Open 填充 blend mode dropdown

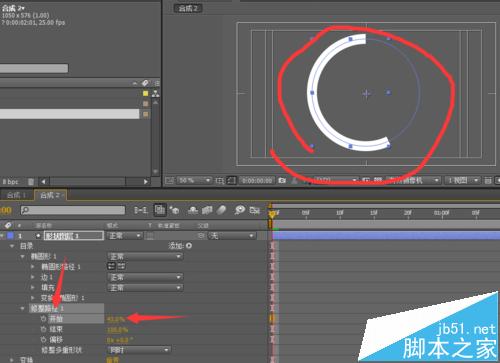point(145,287)
